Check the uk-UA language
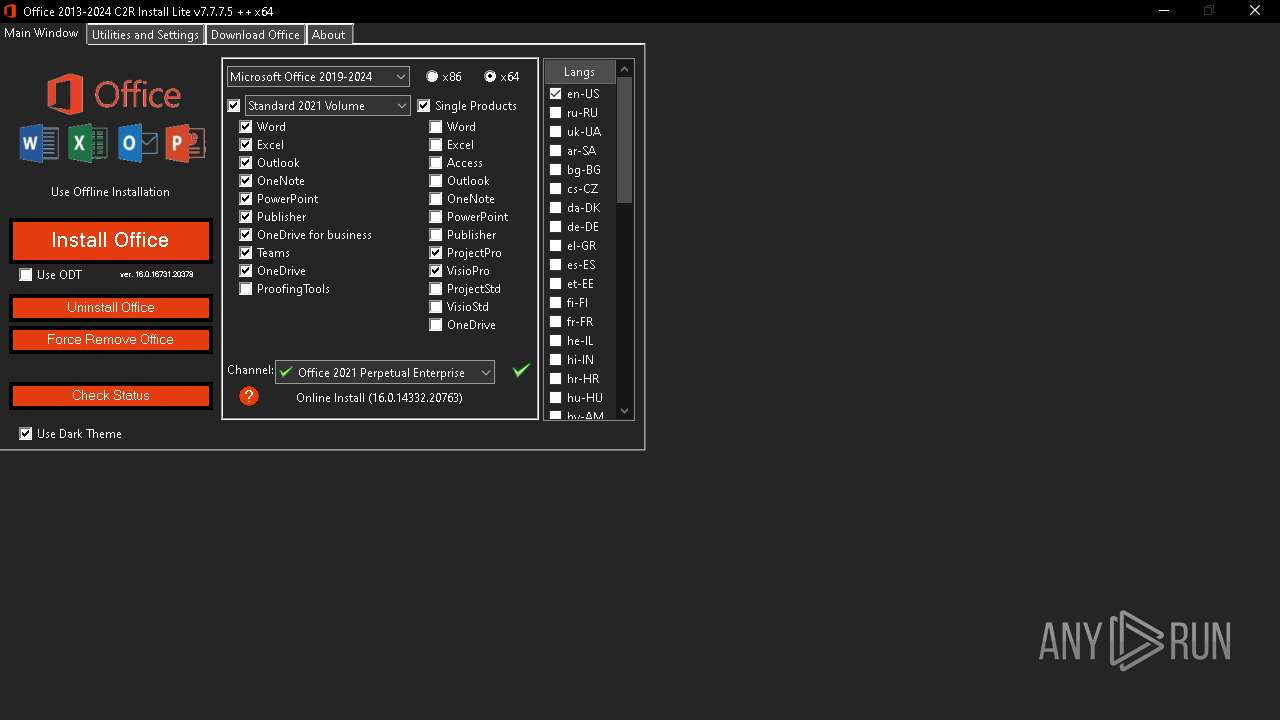 [x=556, y=132]
